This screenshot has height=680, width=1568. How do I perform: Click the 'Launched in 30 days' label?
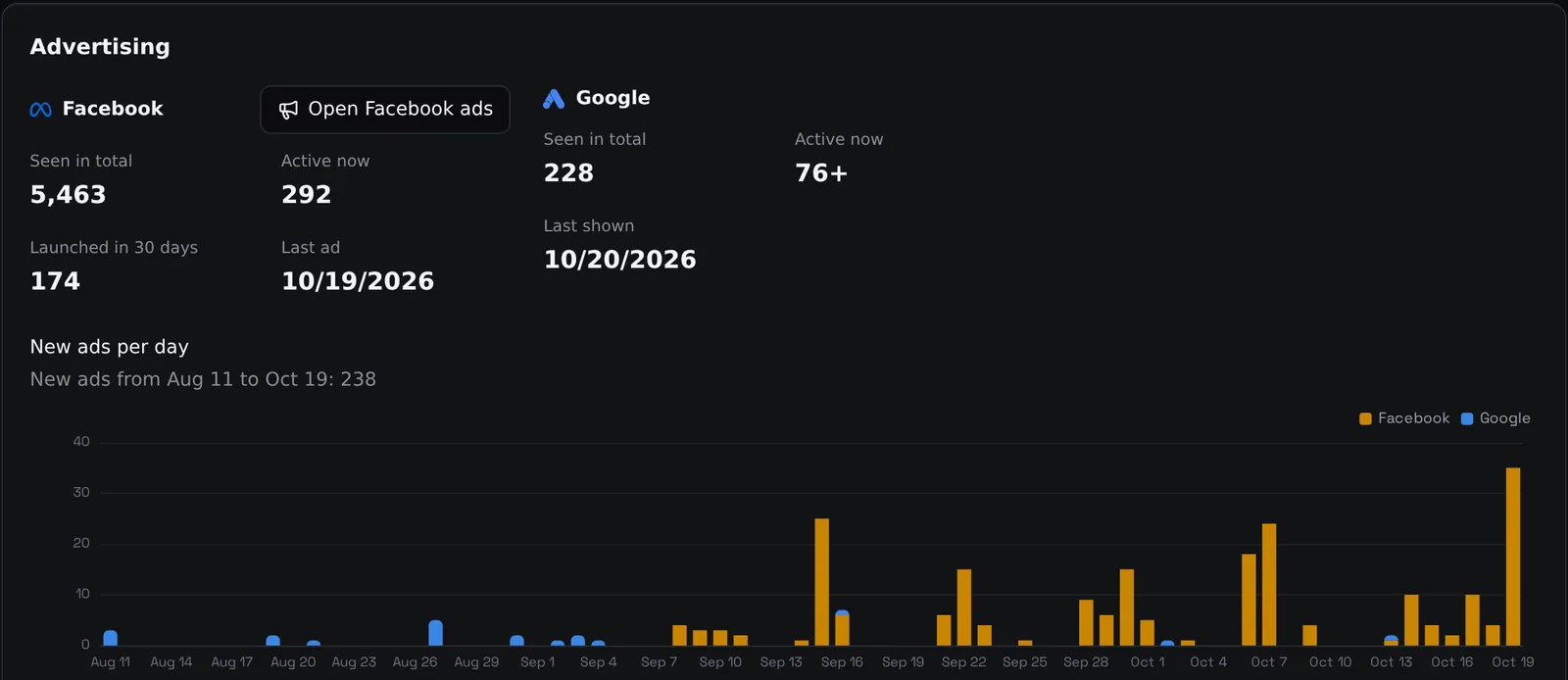tap(114, 248)
